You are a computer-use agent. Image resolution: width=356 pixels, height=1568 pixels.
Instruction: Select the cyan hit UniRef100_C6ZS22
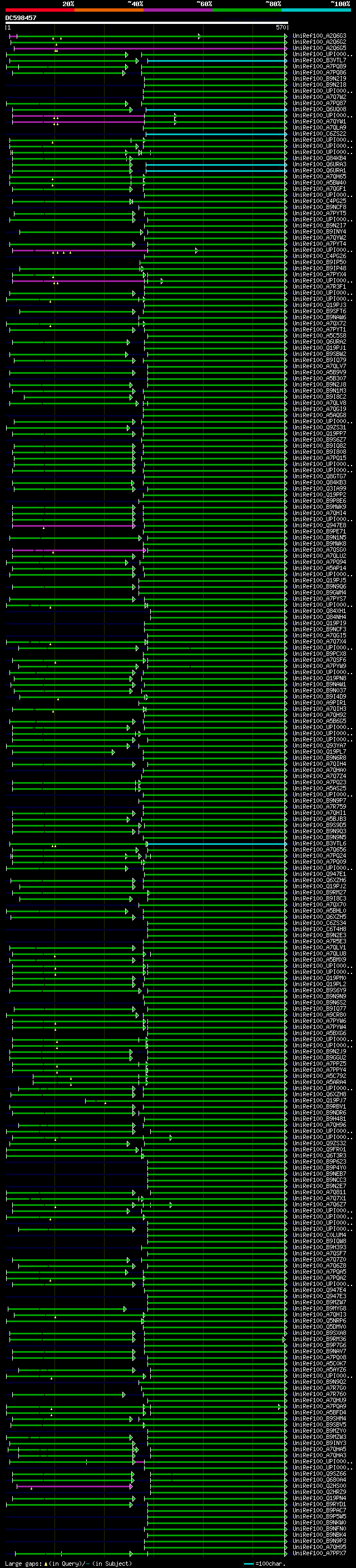click(319, 134)
